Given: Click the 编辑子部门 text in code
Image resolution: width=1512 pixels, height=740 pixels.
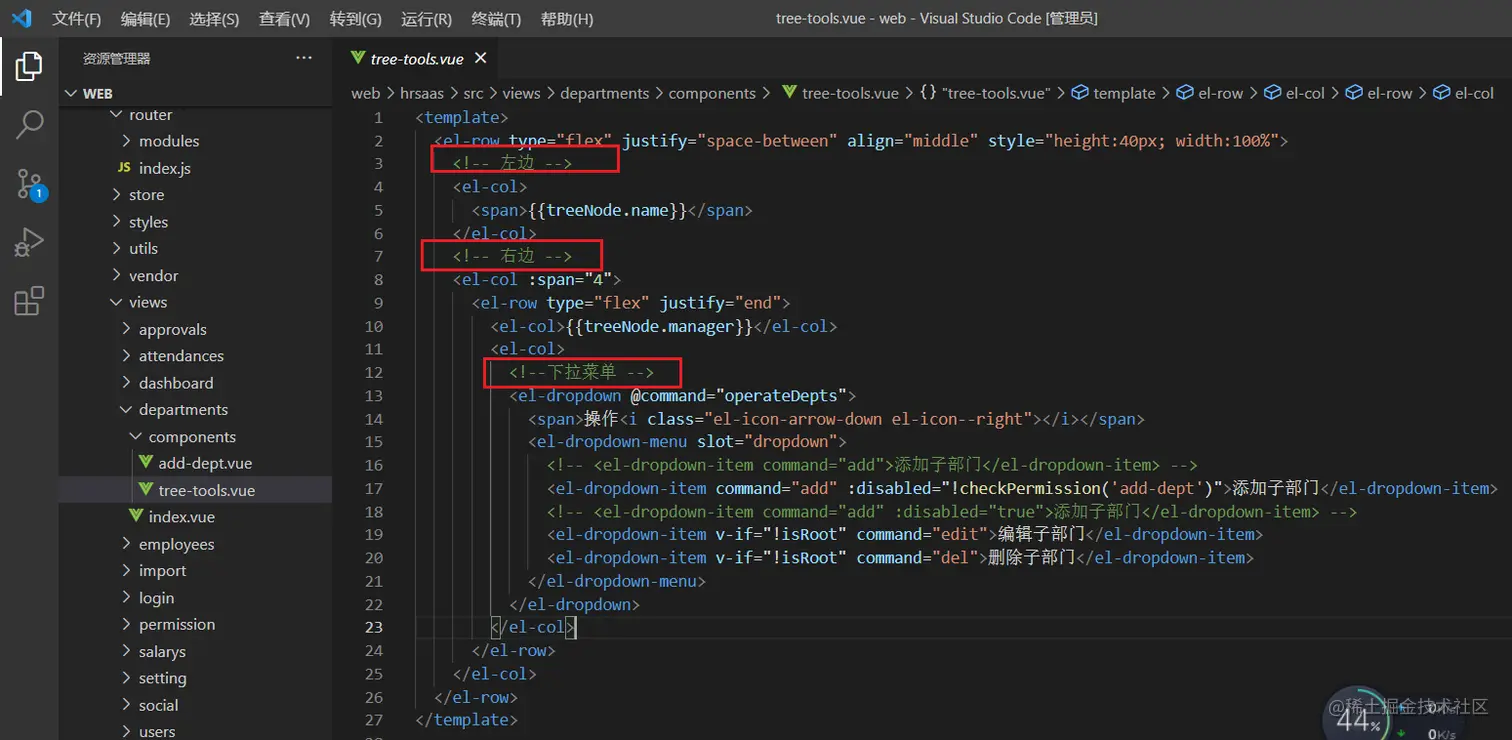Looking at the screenshot, I should [1042, 535].
